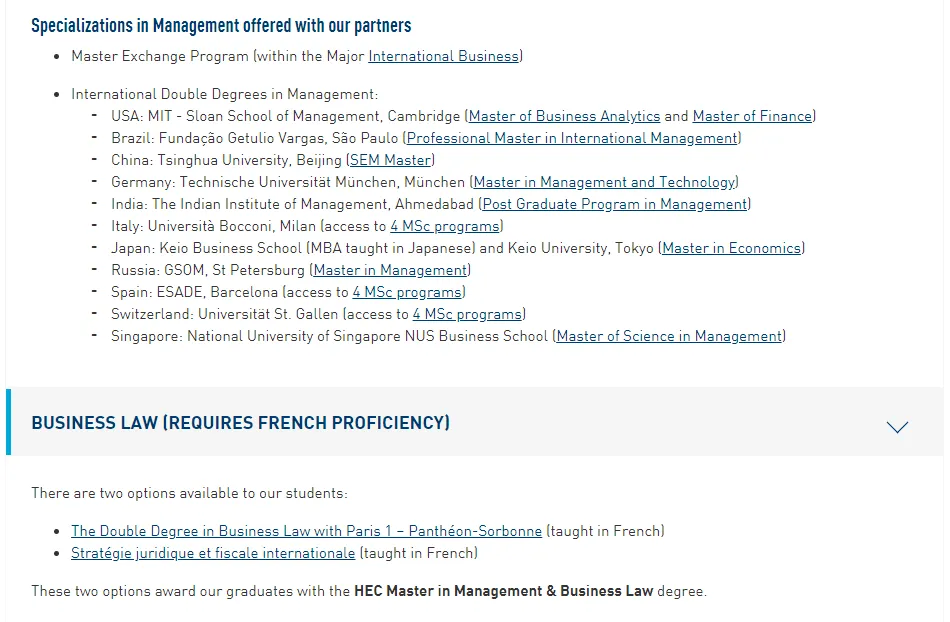Open Post Graduate Program in Management link

point(615,204)
